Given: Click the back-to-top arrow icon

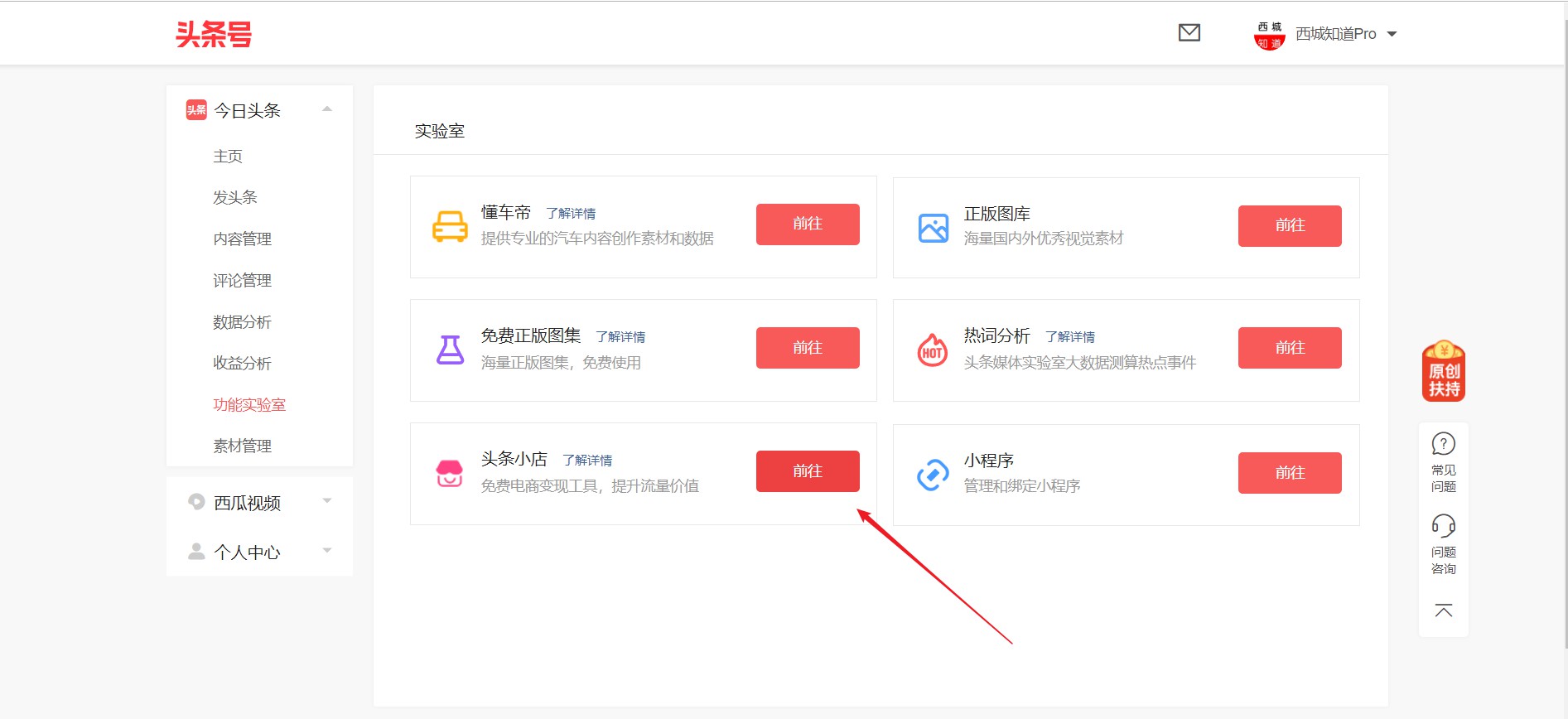Looking at the screenshot, I should tap(1444, 611).
